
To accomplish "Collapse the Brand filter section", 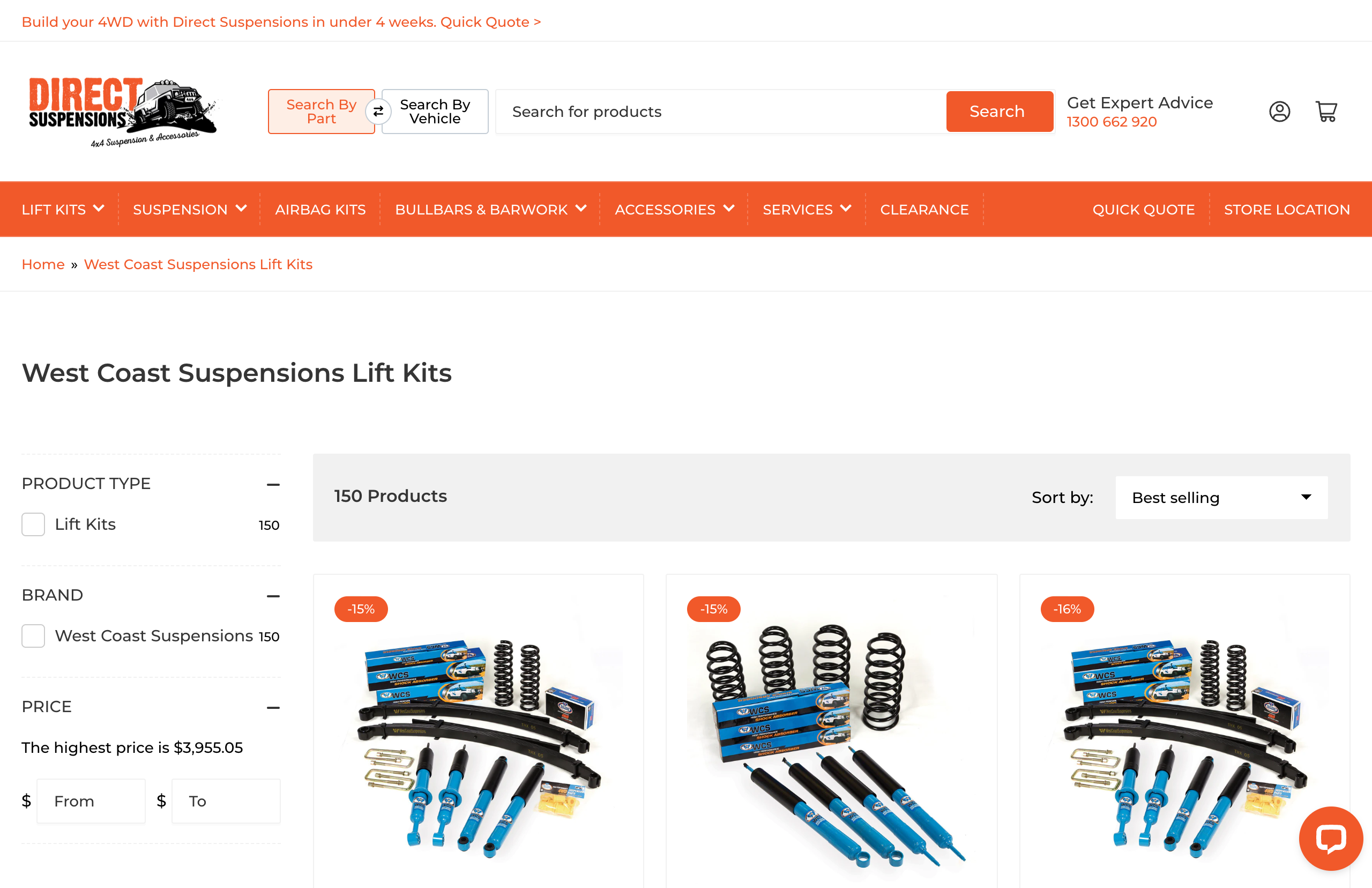I will point(273,596).
